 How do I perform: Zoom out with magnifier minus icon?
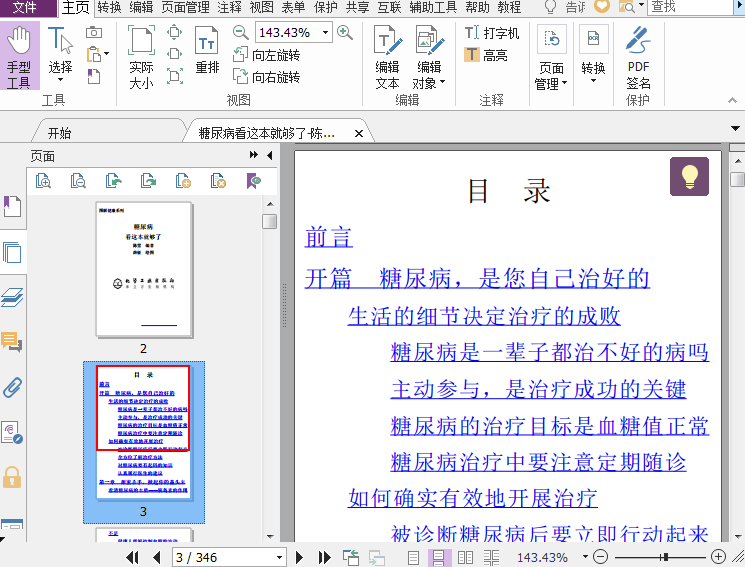pos(241,32)
